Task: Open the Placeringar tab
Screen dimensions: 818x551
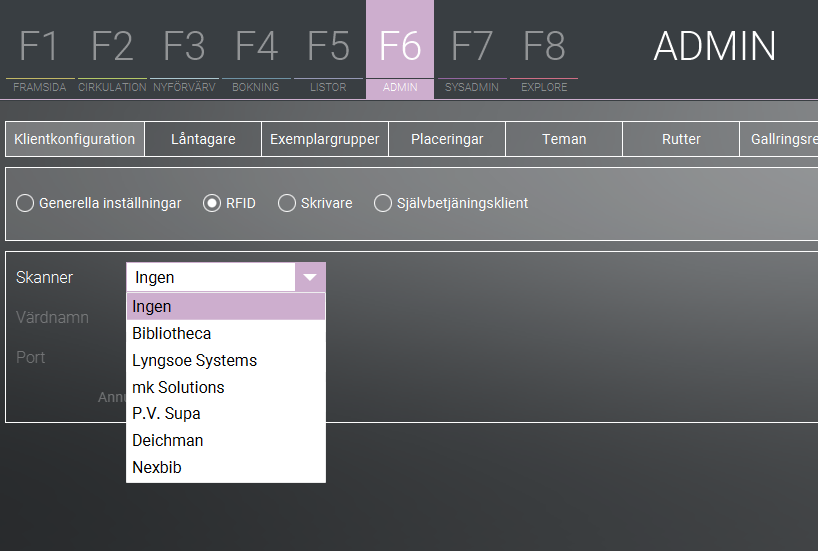Action: click(447, 139)
